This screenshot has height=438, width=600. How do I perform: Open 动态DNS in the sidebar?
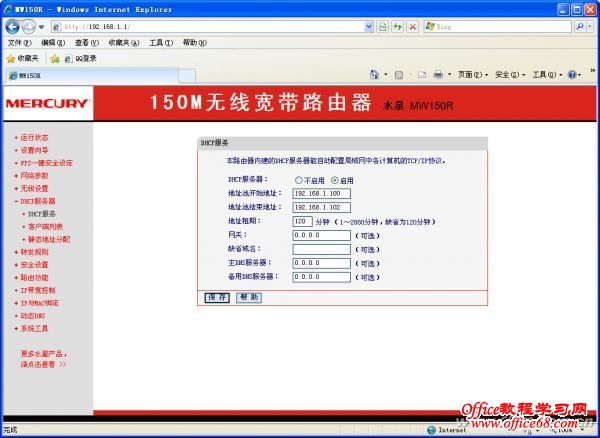pos(33,316)
